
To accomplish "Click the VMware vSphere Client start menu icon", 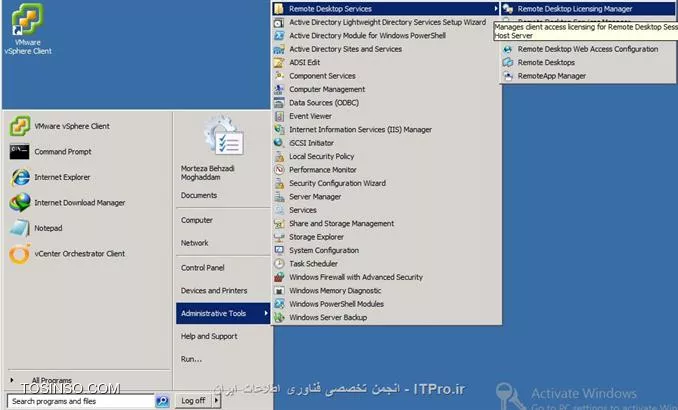I will click(x=20, y=126).
